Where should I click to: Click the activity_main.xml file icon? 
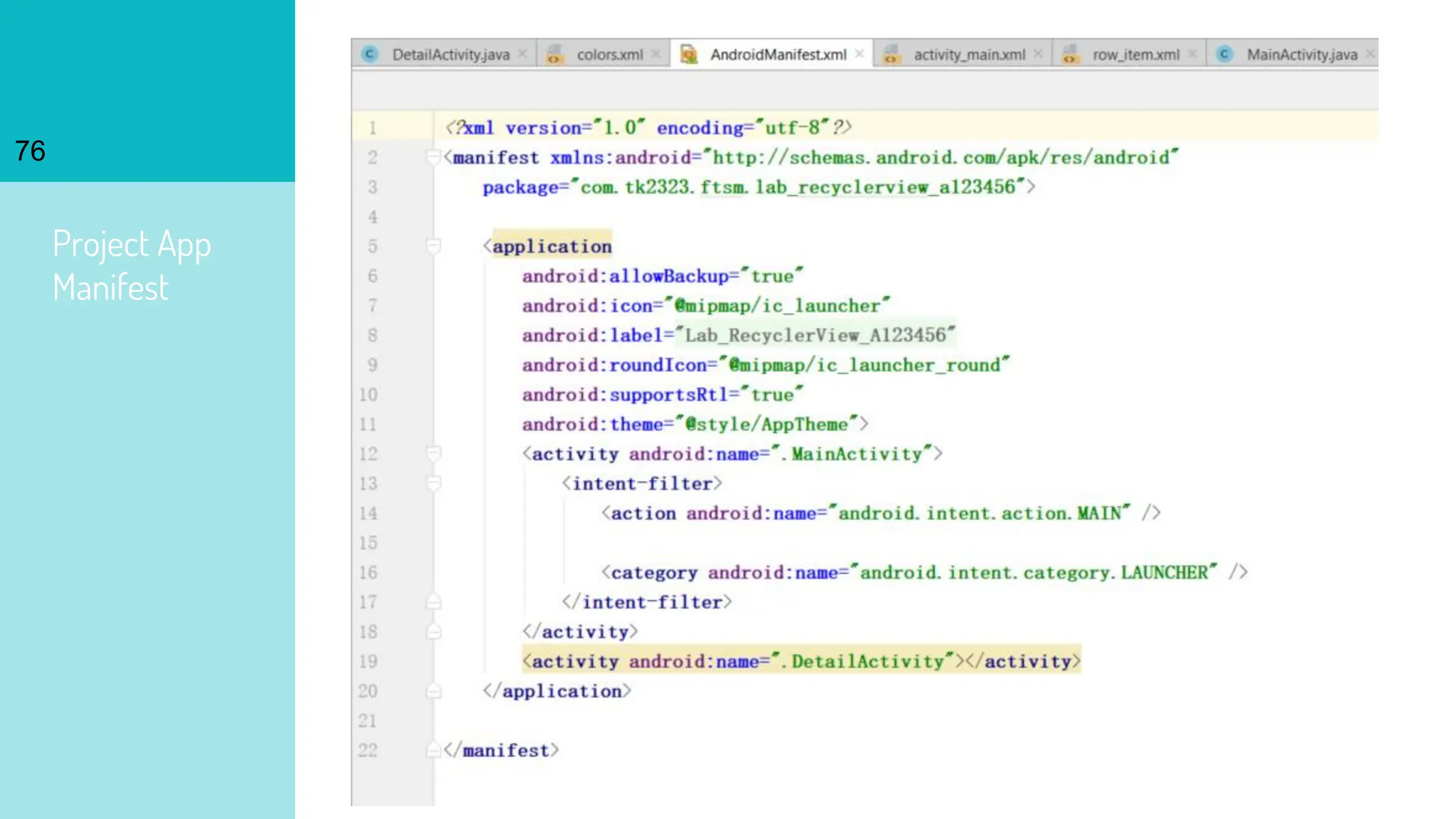(892, 54)
